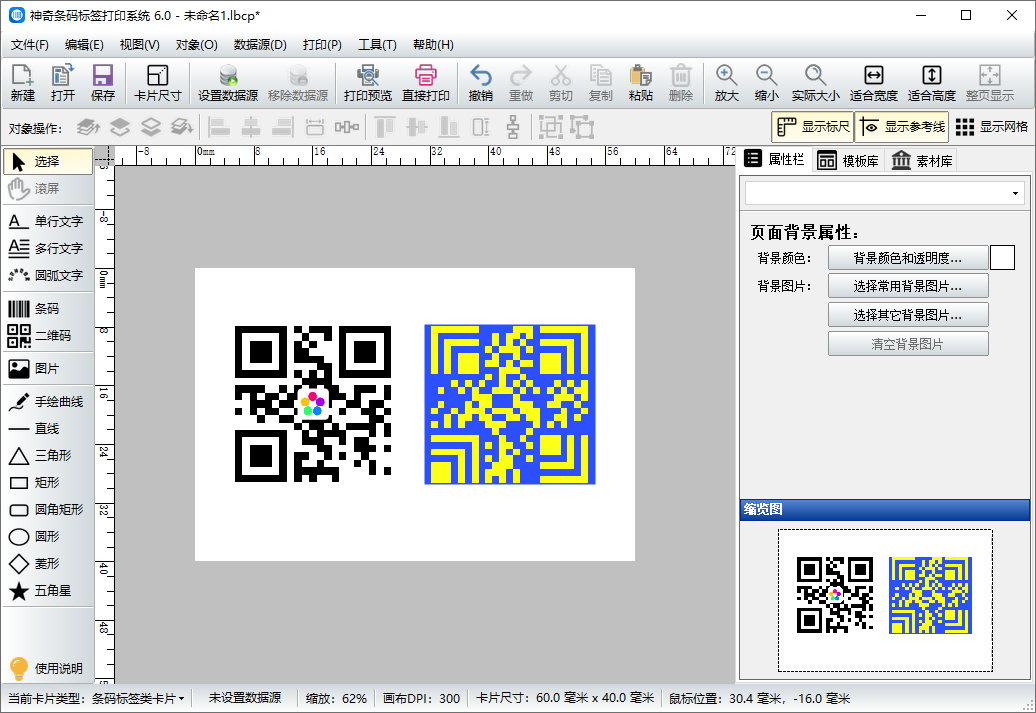Select the 条码 barcode tool

point(47,308)
